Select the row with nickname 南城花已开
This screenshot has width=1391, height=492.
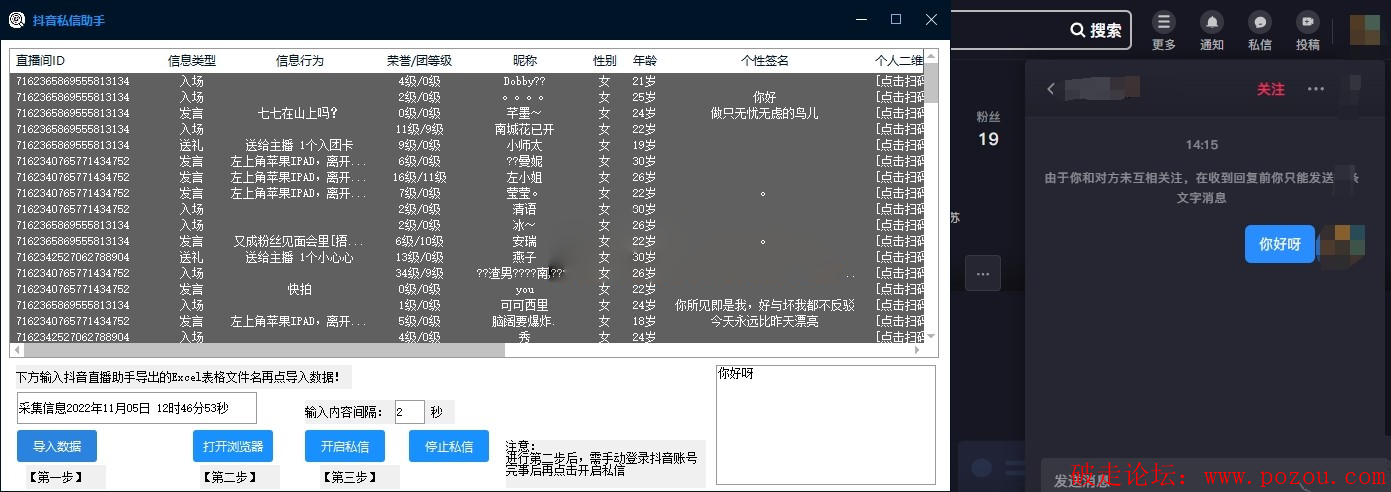pyautogui.click(x=467, y=129)
